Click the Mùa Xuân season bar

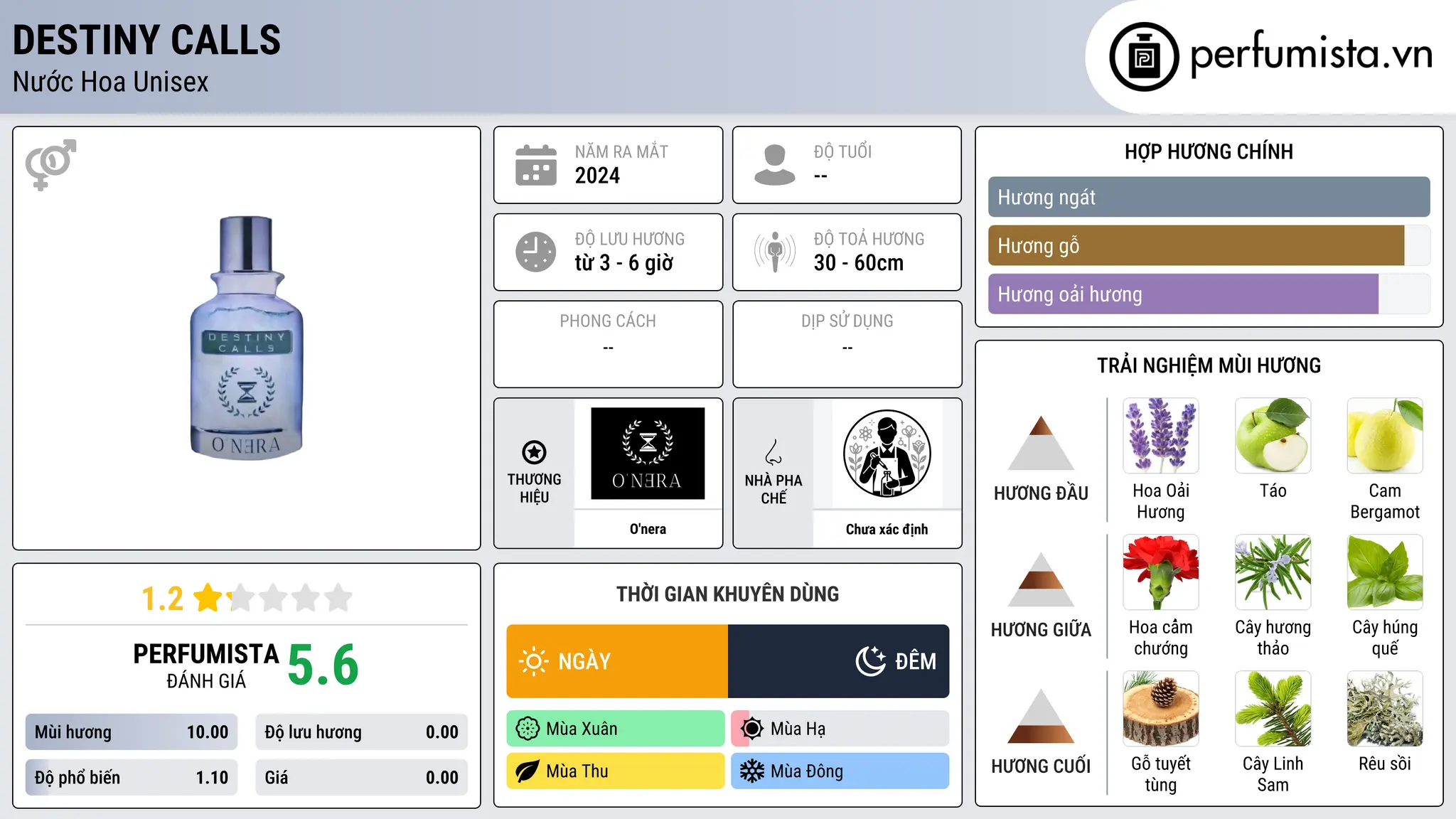(616, 729)
